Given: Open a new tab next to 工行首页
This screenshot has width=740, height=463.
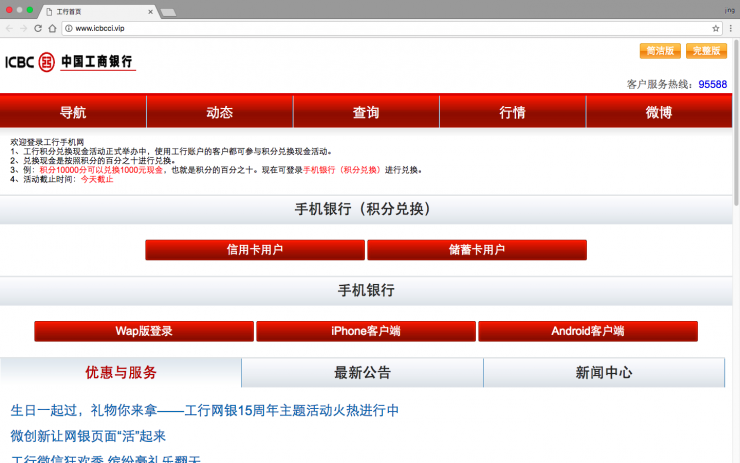Looking at the screenshot, I should (168, 11).
